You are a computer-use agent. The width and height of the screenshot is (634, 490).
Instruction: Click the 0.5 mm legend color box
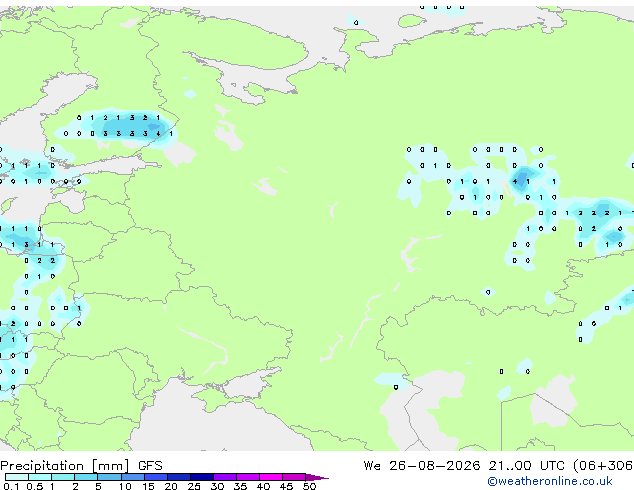[x=40, y=477]
